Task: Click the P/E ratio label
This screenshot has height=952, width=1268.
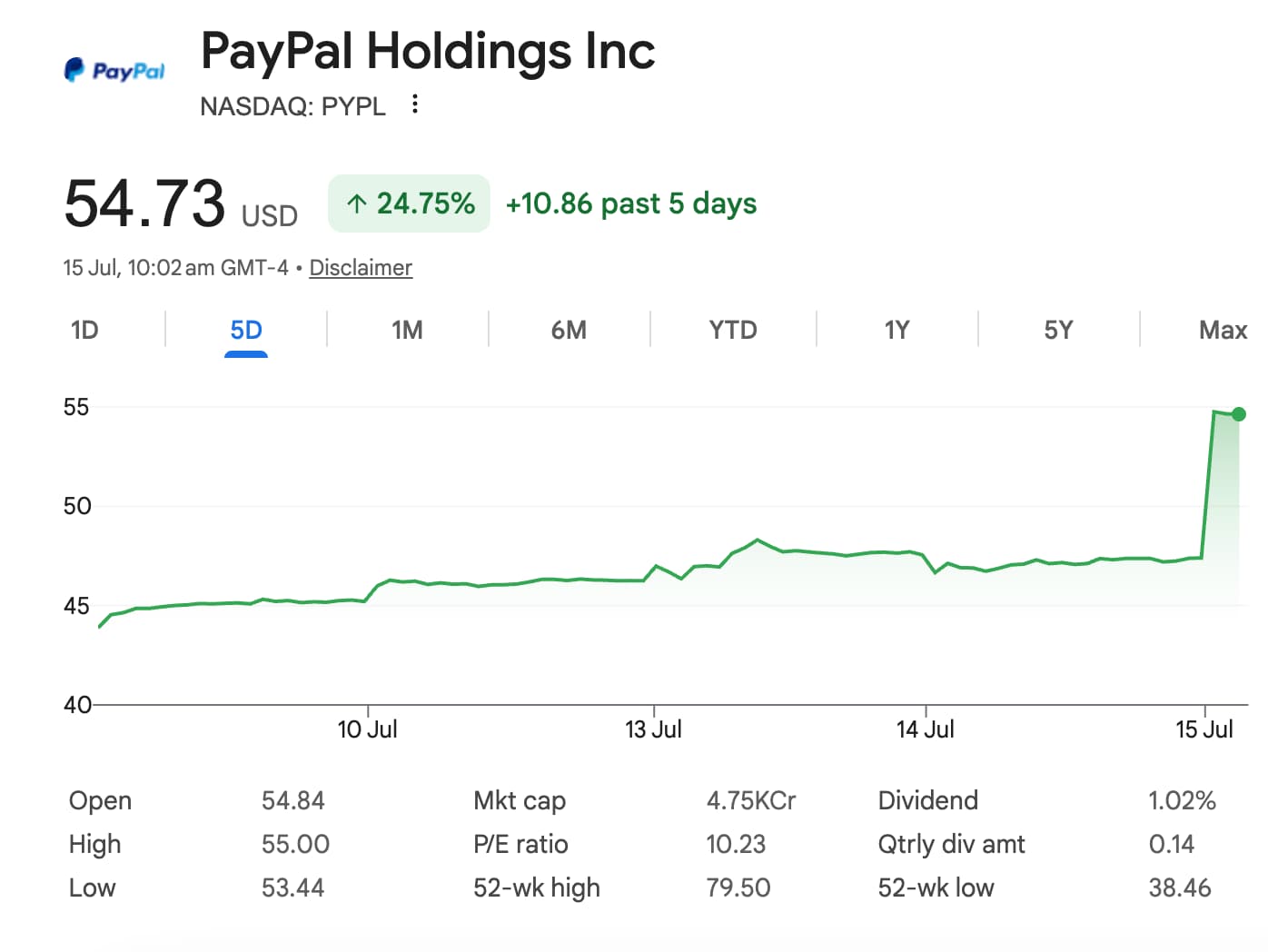Action: 520,844
